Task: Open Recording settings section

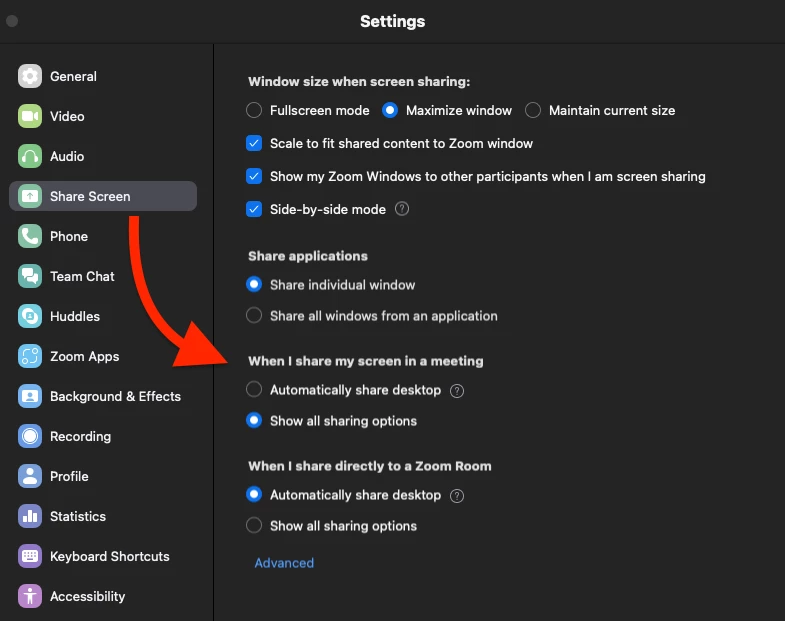Action: click(x=81, y=437)
